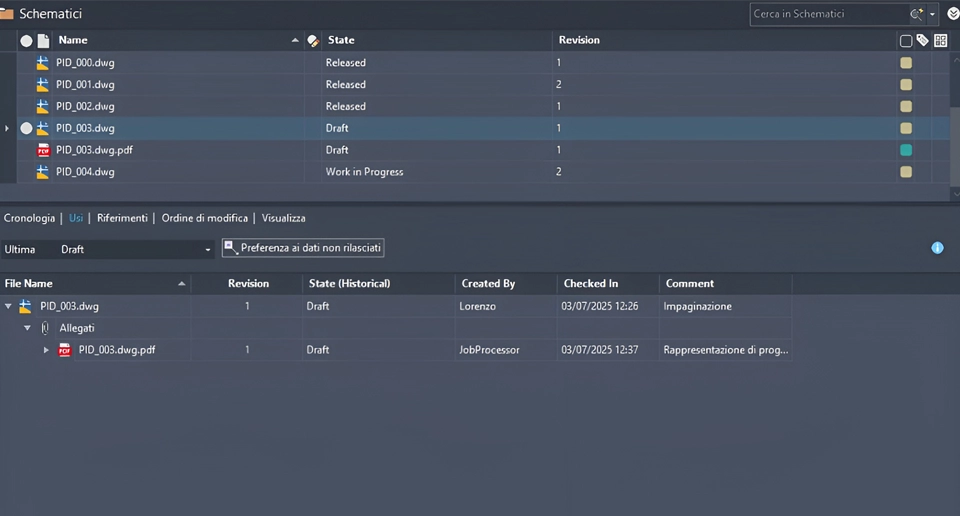960x516 pixels.
Task: Open the search box dropdown arrow
Action: click(932, 14)
